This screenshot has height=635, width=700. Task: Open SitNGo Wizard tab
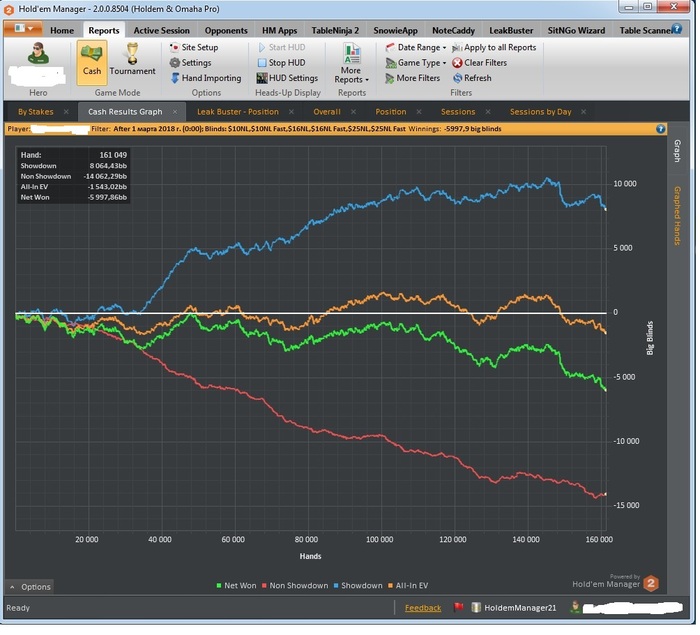tap(576, 30)
